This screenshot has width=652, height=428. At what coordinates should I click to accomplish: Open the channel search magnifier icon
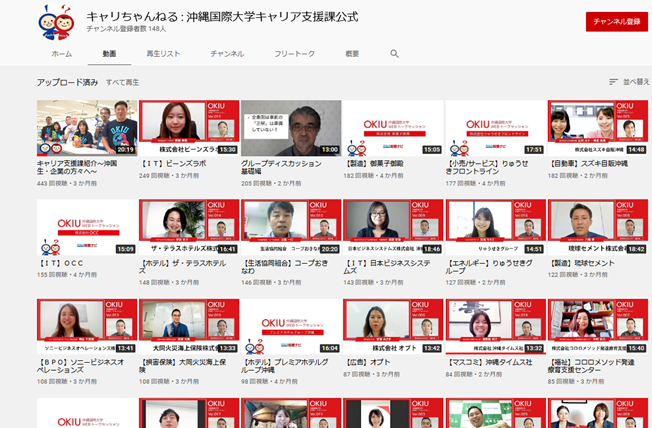[394, 53]
